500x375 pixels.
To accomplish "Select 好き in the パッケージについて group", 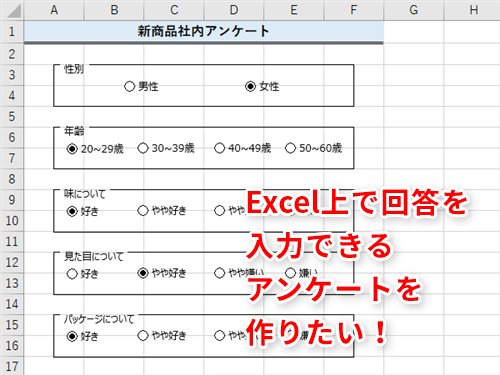I will click(72, 336).
